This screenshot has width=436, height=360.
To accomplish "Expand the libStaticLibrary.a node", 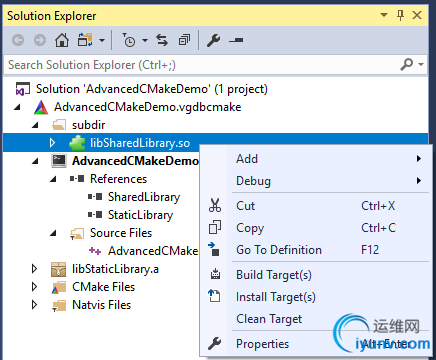I will click(x=34, y=269).
